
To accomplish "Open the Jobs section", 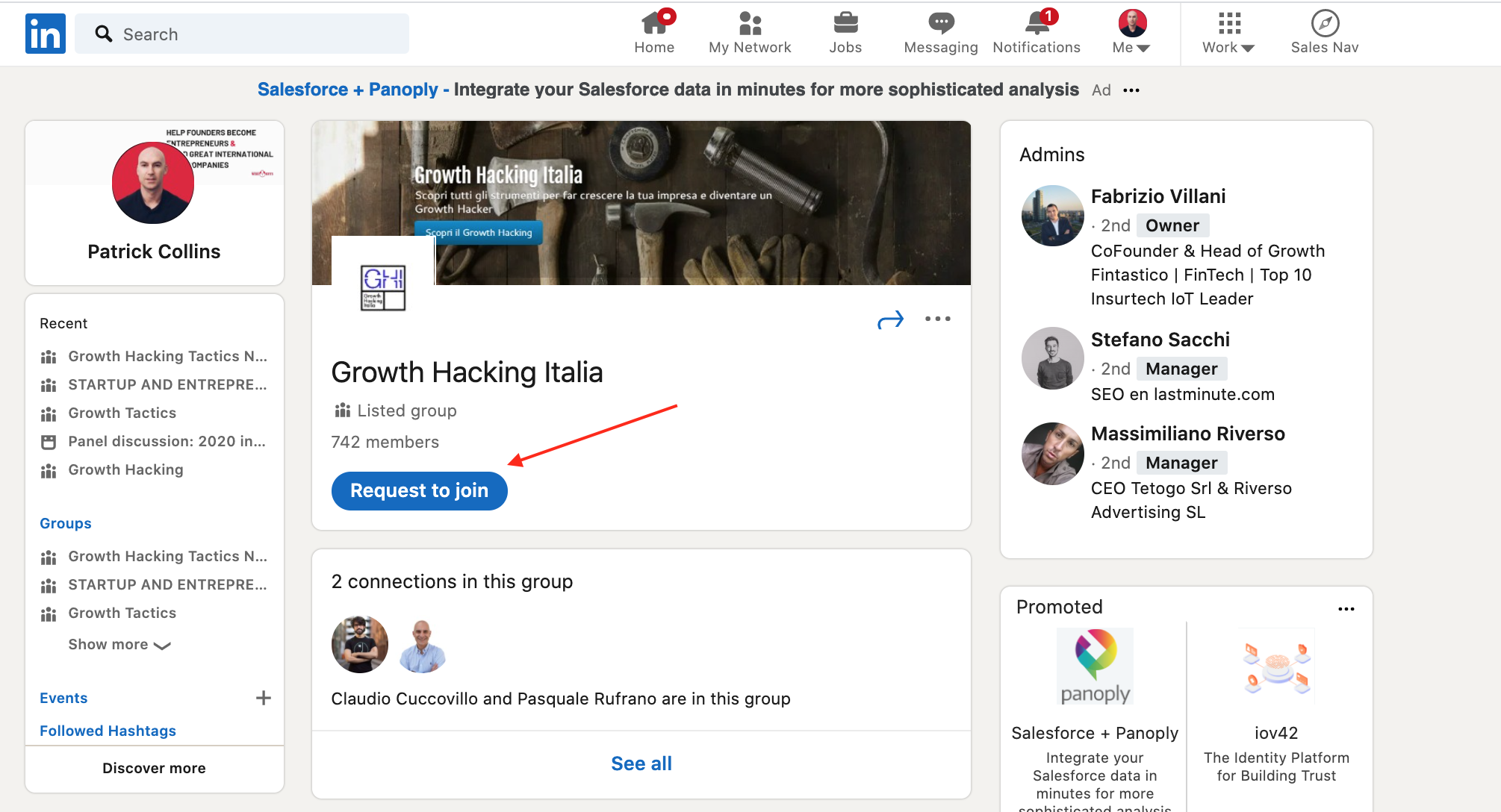I will (845, 34).
